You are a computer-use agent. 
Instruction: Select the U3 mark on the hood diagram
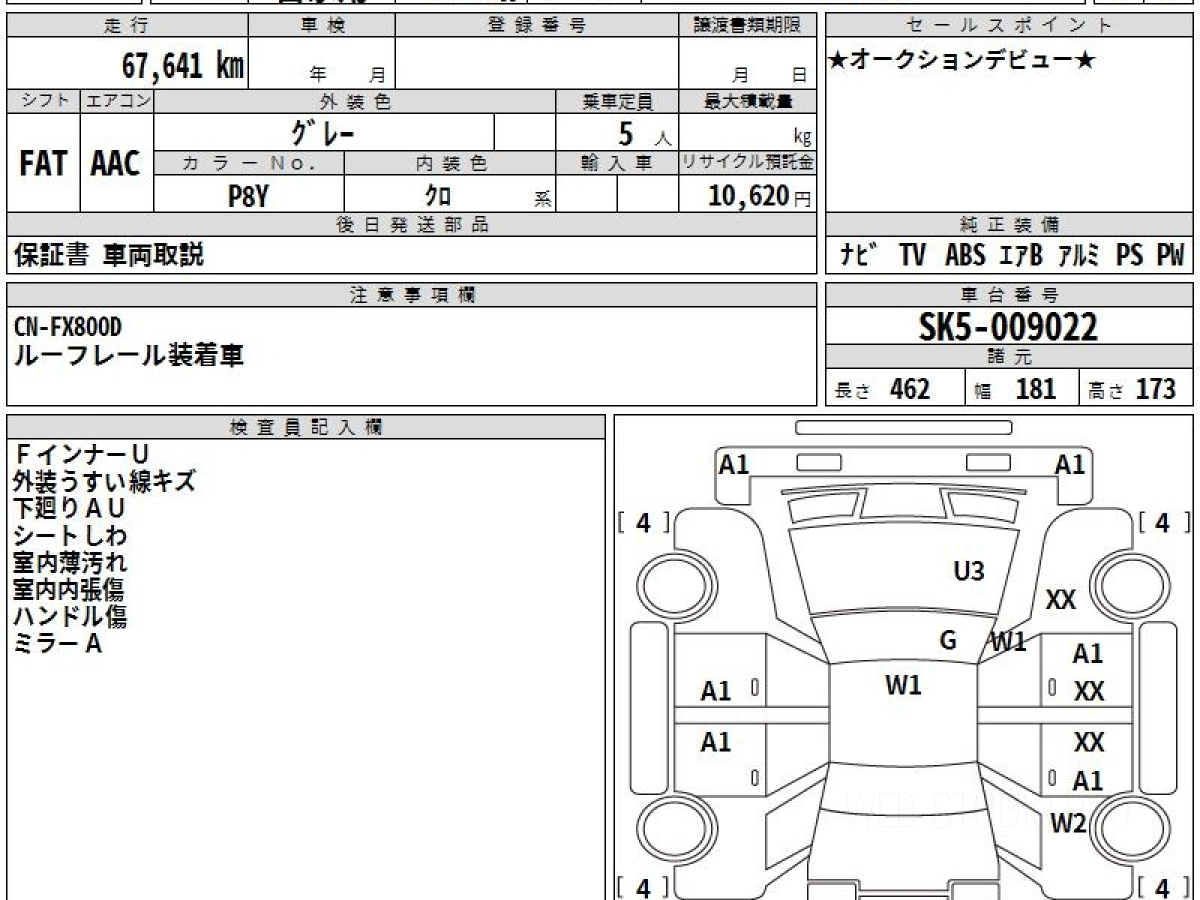pos(969,571)
